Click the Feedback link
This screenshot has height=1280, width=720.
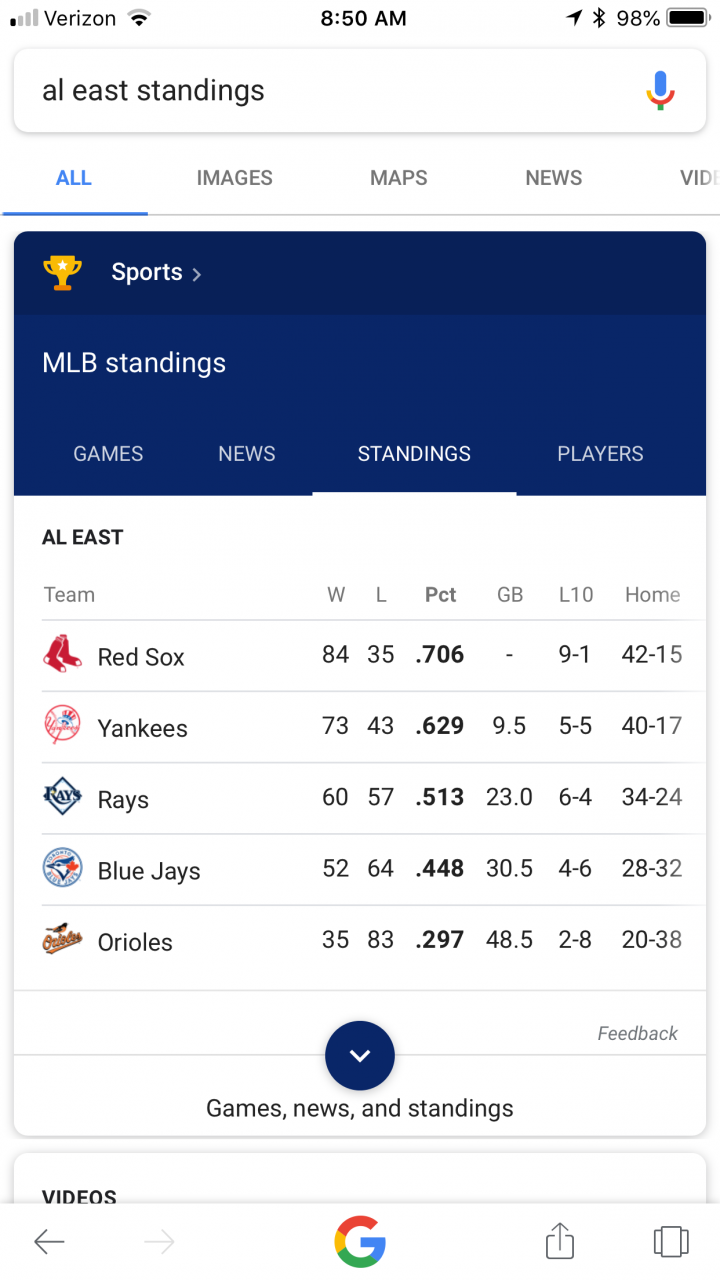637,1034
